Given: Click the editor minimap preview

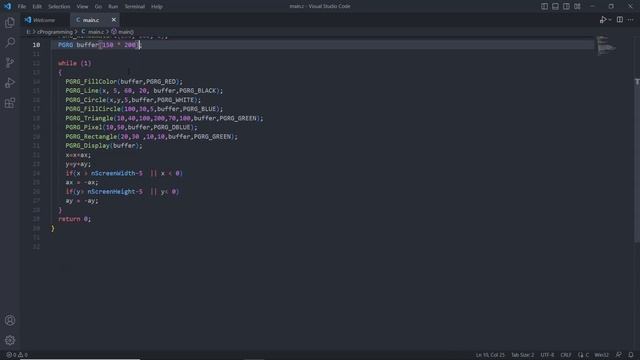Looking at the screenshot, I should point(607,46).
